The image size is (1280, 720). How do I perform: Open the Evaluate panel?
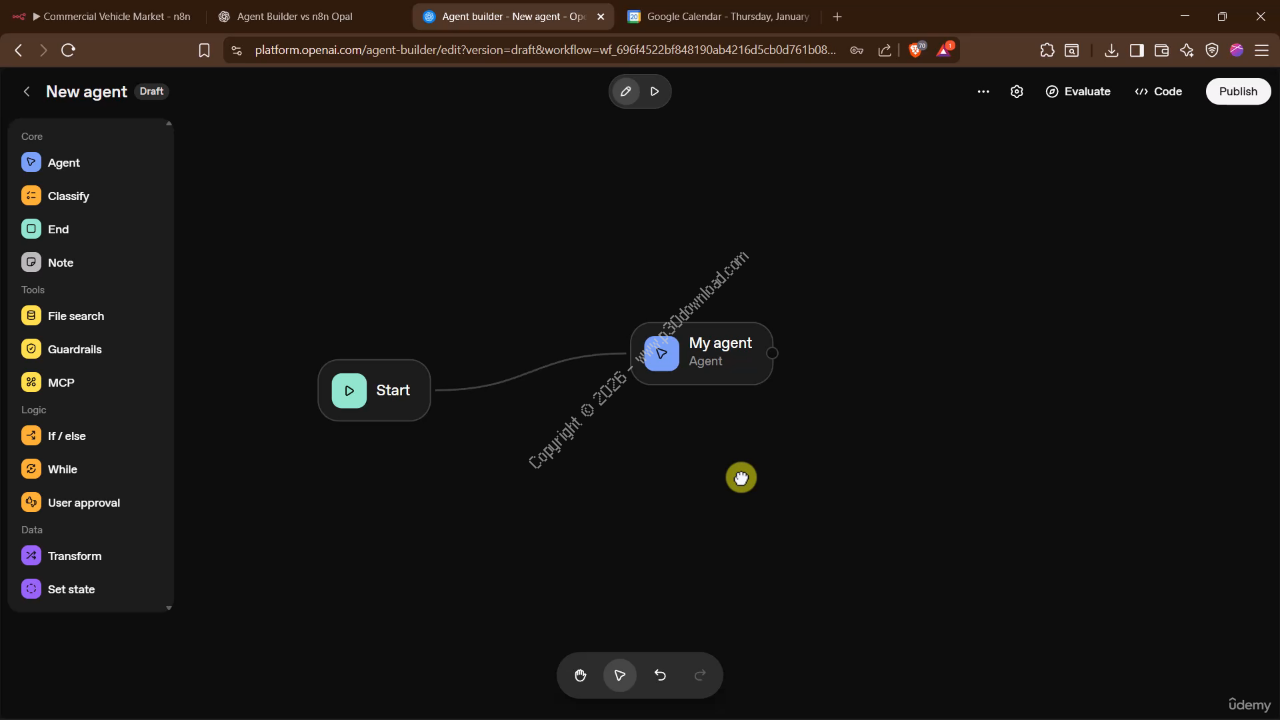click(x=1078, y=91)
